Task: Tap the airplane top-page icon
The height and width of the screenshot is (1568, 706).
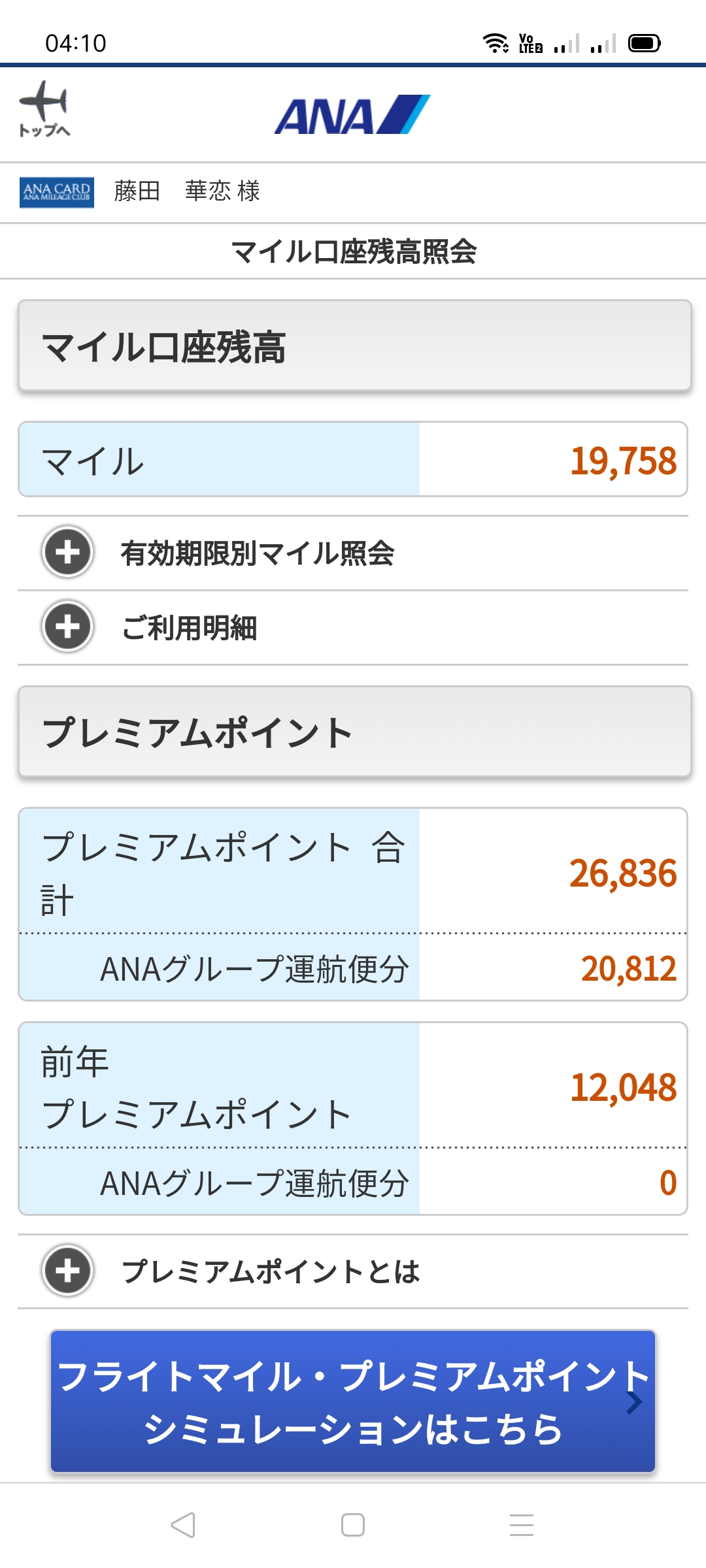Action: coord(44,108)
